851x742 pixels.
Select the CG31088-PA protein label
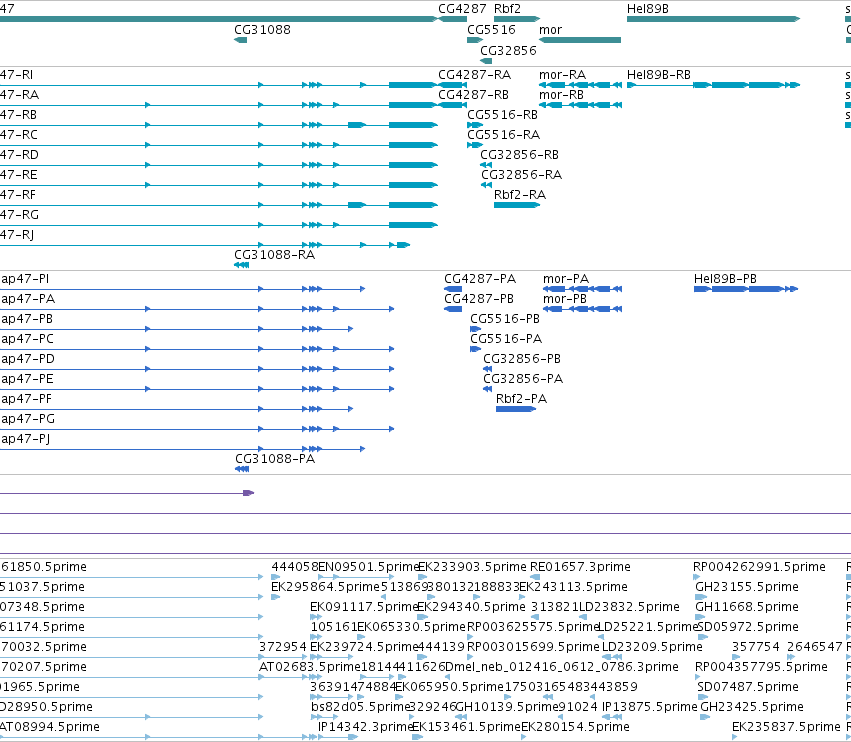(x=275, y=459)
